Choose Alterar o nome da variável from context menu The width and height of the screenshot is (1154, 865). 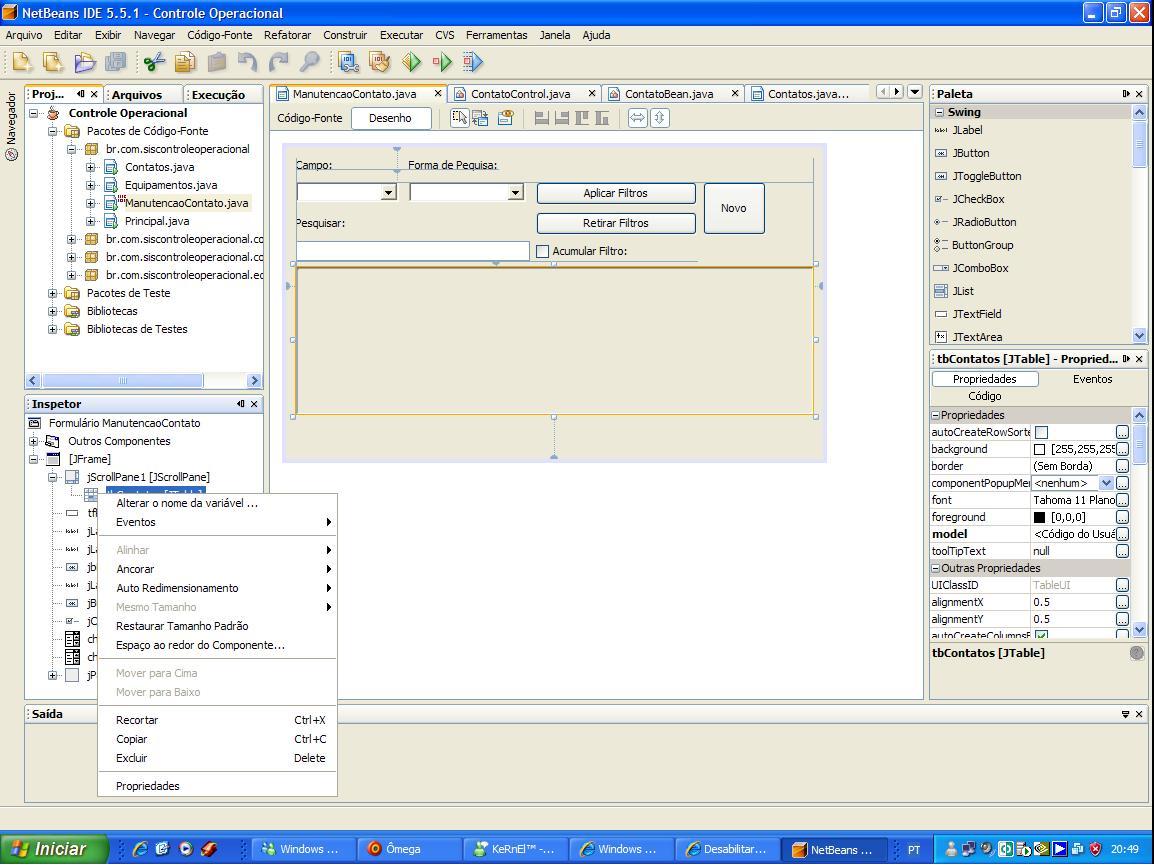tap(187, 504)
